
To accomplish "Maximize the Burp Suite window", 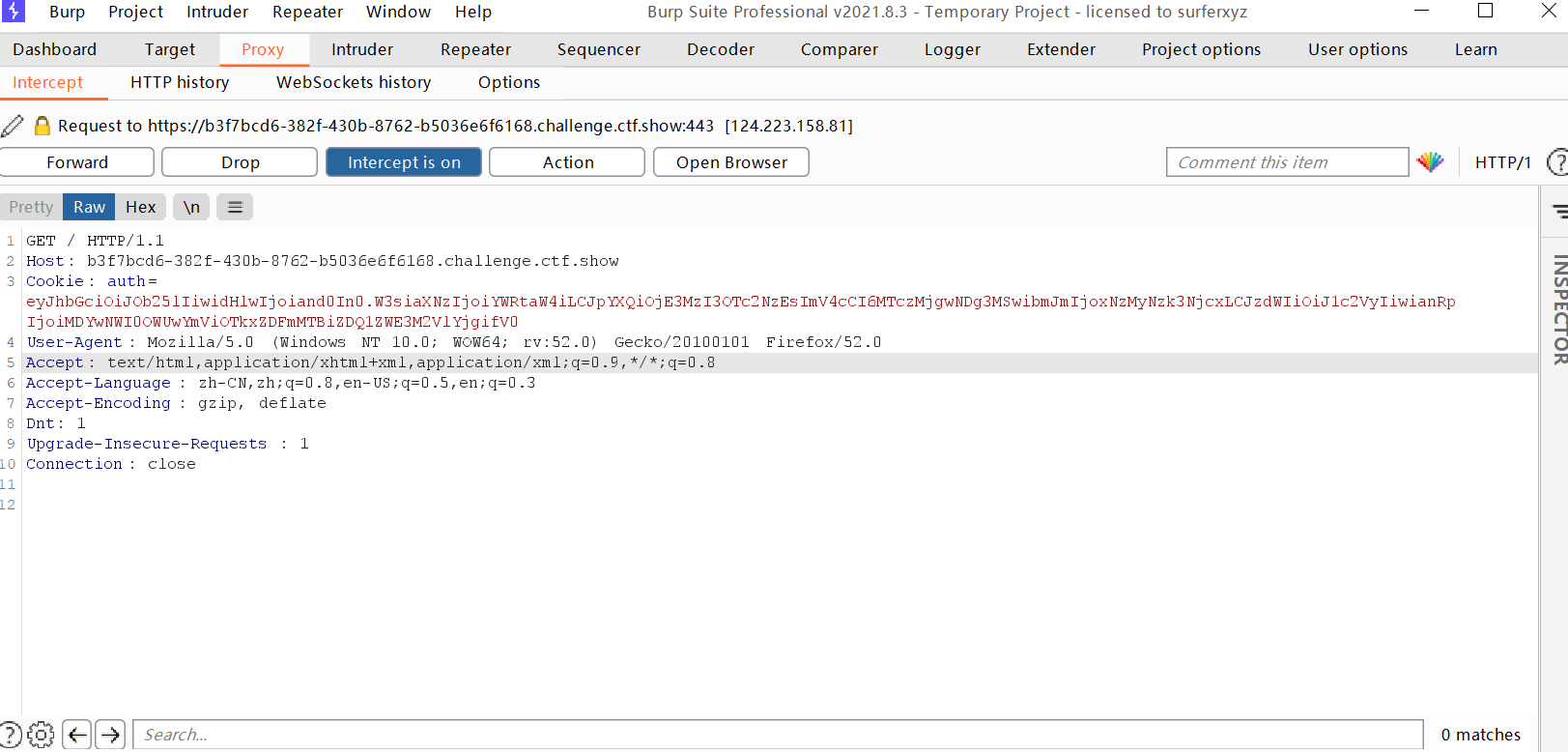I will point(1485,11).
